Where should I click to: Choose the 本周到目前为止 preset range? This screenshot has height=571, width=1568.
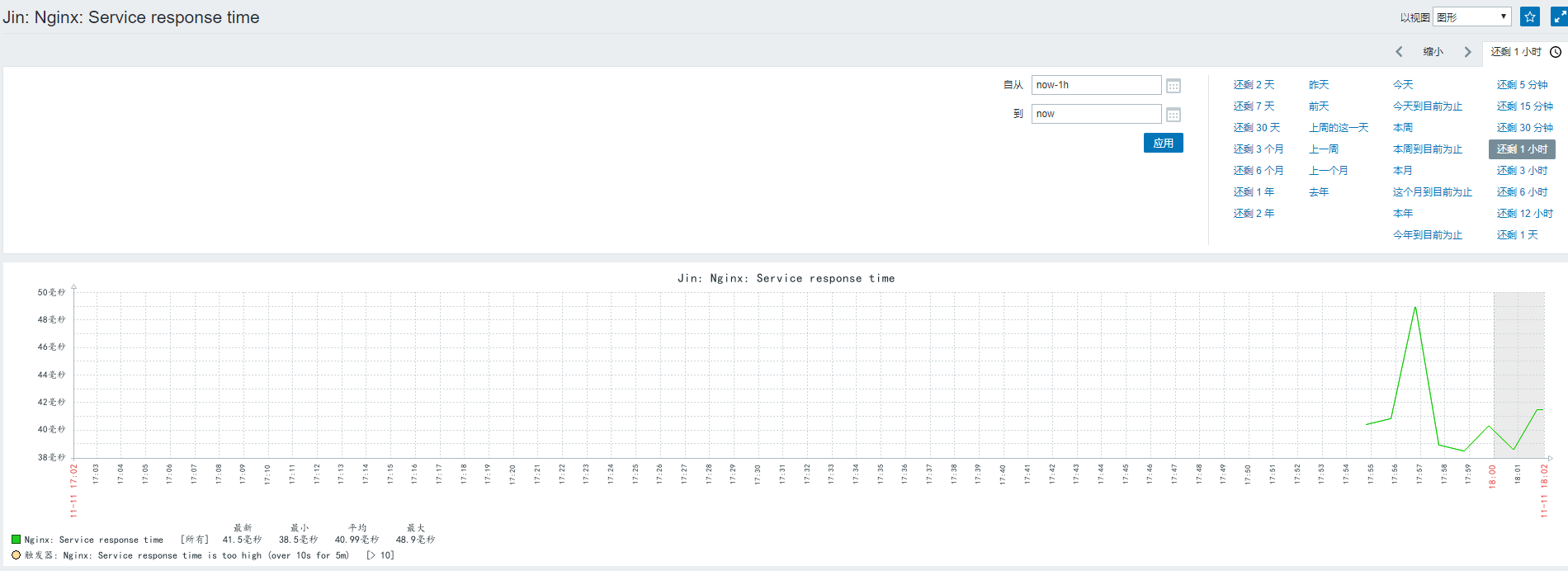point(1427,149)
